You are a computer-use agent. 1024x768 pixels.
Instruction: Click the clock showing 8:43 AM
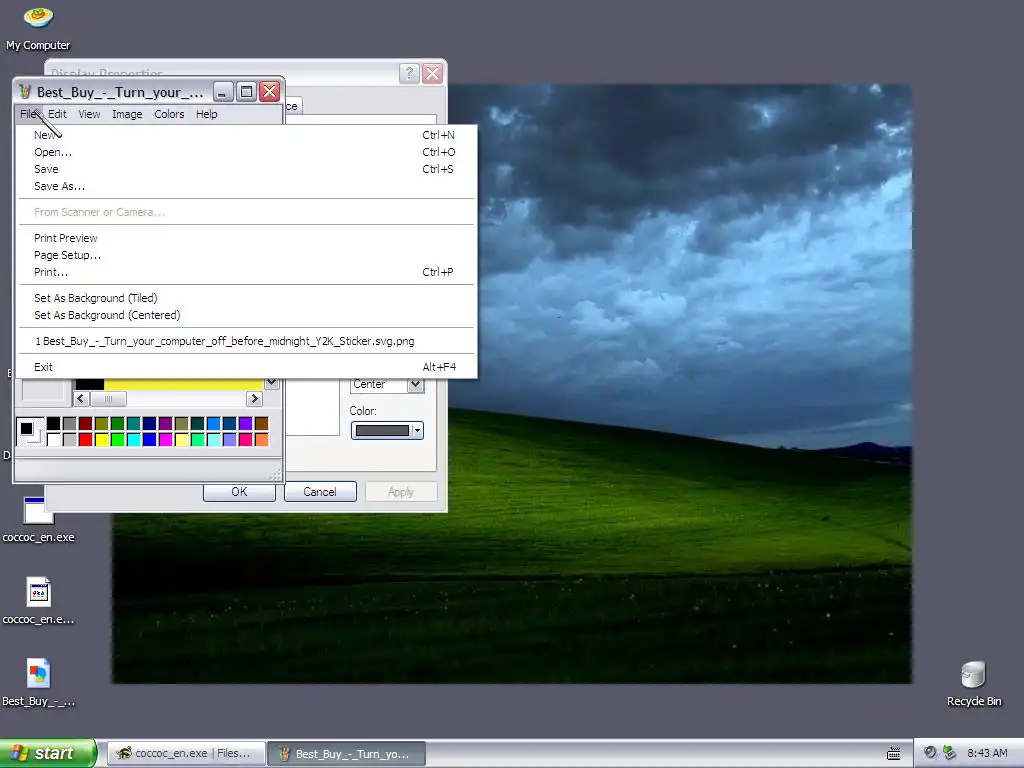(987, 753)
